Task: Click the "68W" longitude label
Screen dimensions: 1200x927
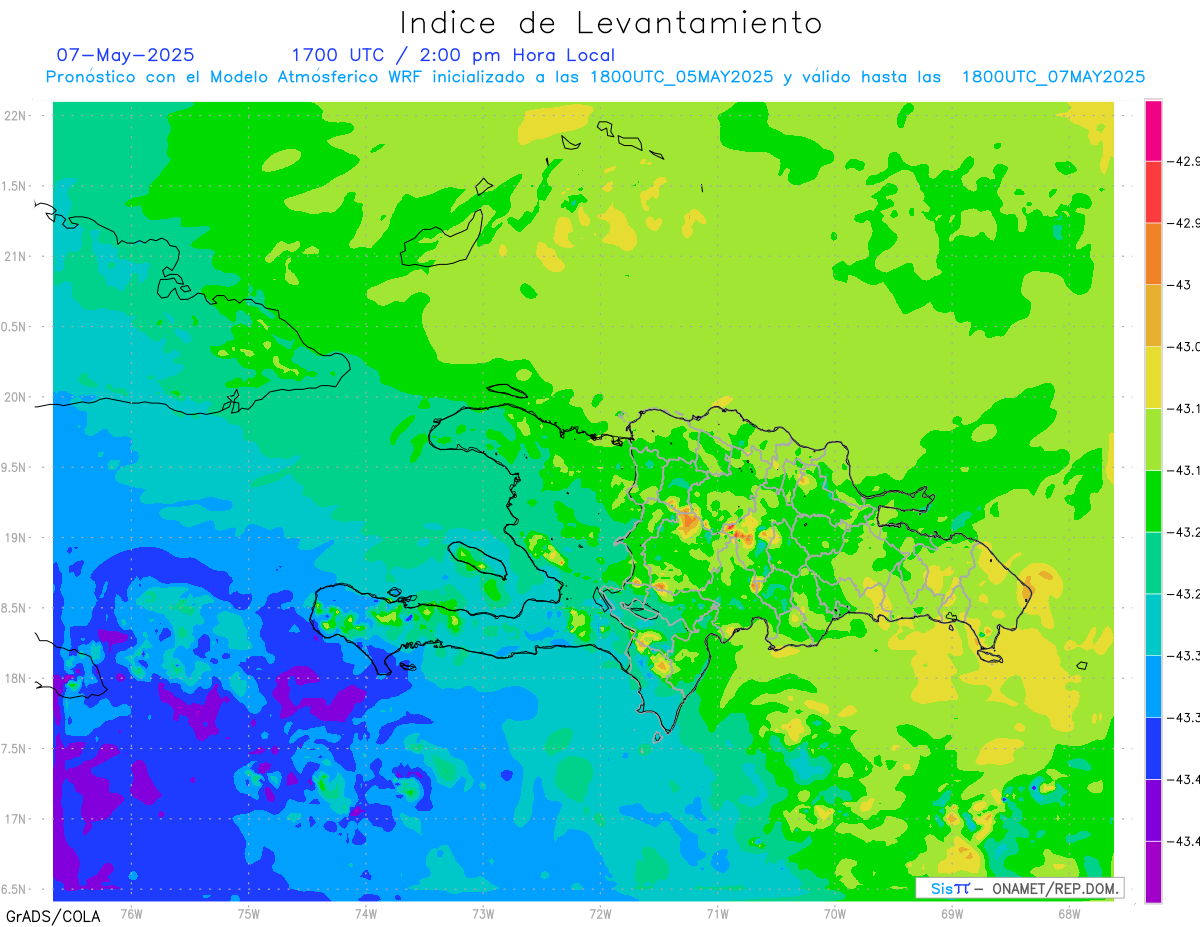Action: click(x=1069, y=913)
